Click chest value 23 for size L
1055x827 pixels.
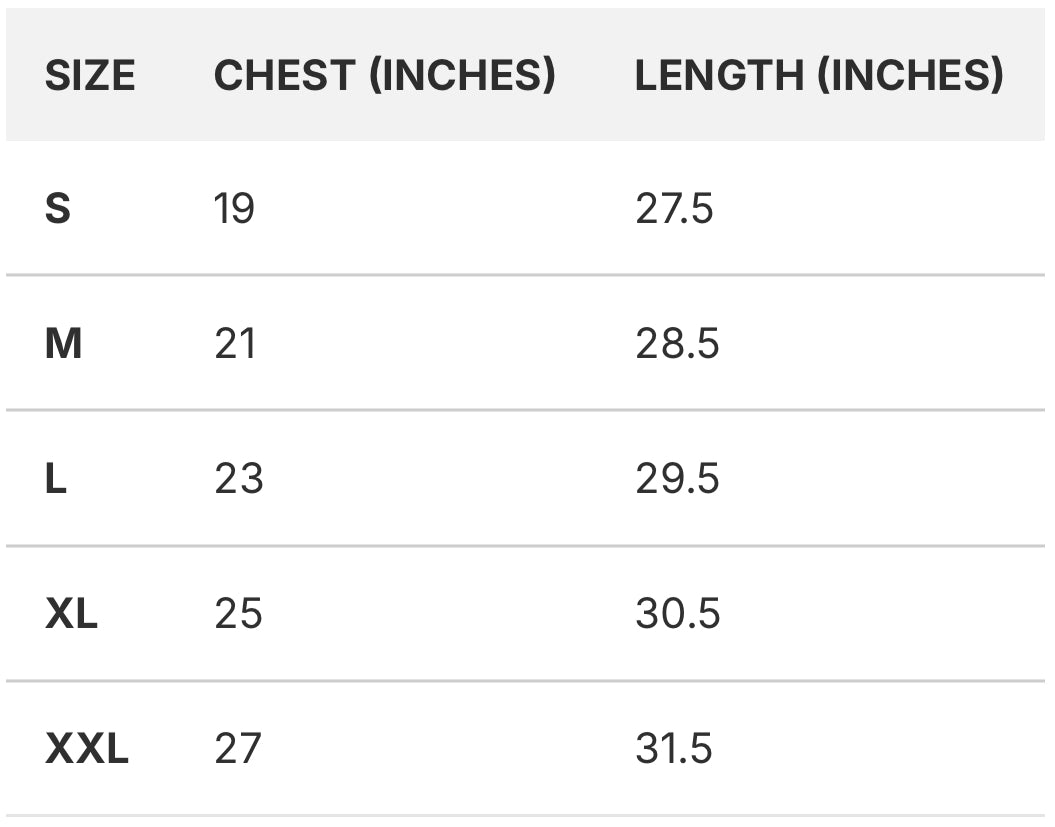[238, 479]
